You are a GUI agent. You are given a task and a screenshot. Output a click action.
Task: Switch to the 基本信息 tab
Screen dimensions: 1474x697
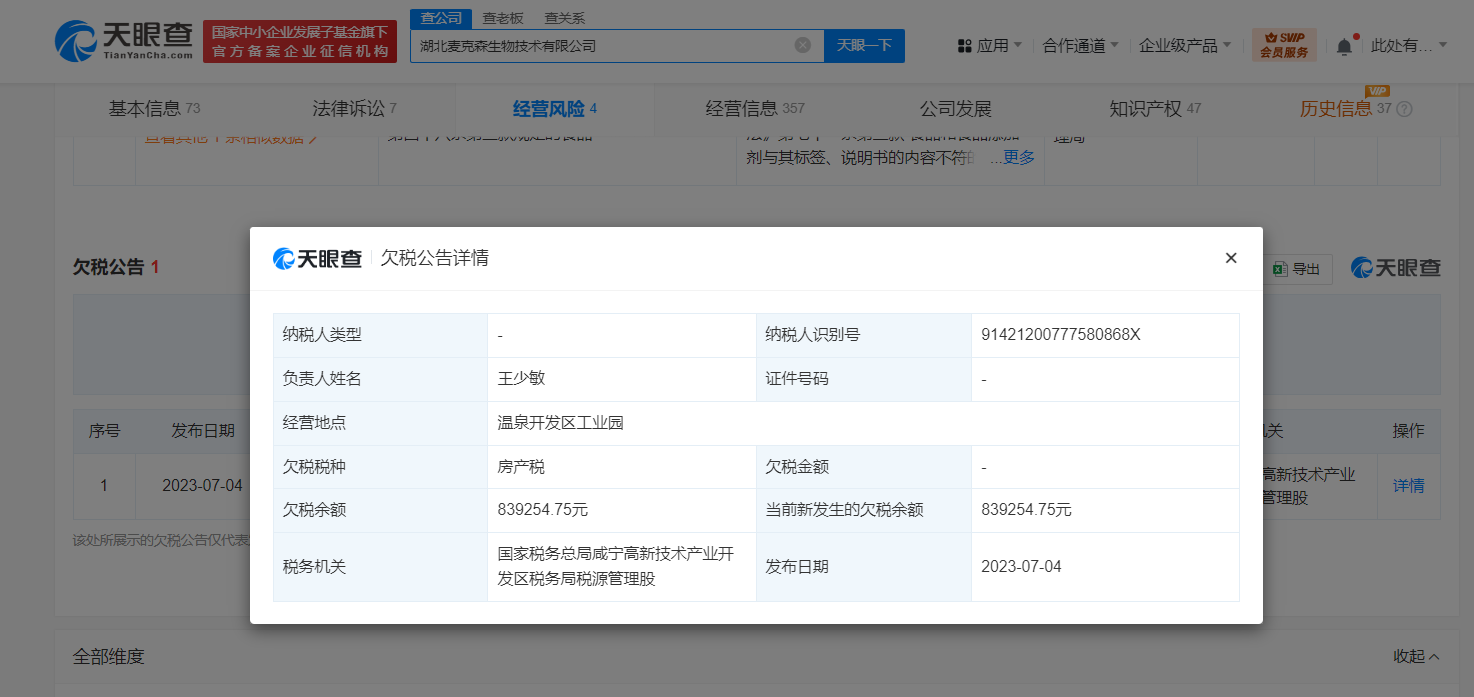[154, 109]
